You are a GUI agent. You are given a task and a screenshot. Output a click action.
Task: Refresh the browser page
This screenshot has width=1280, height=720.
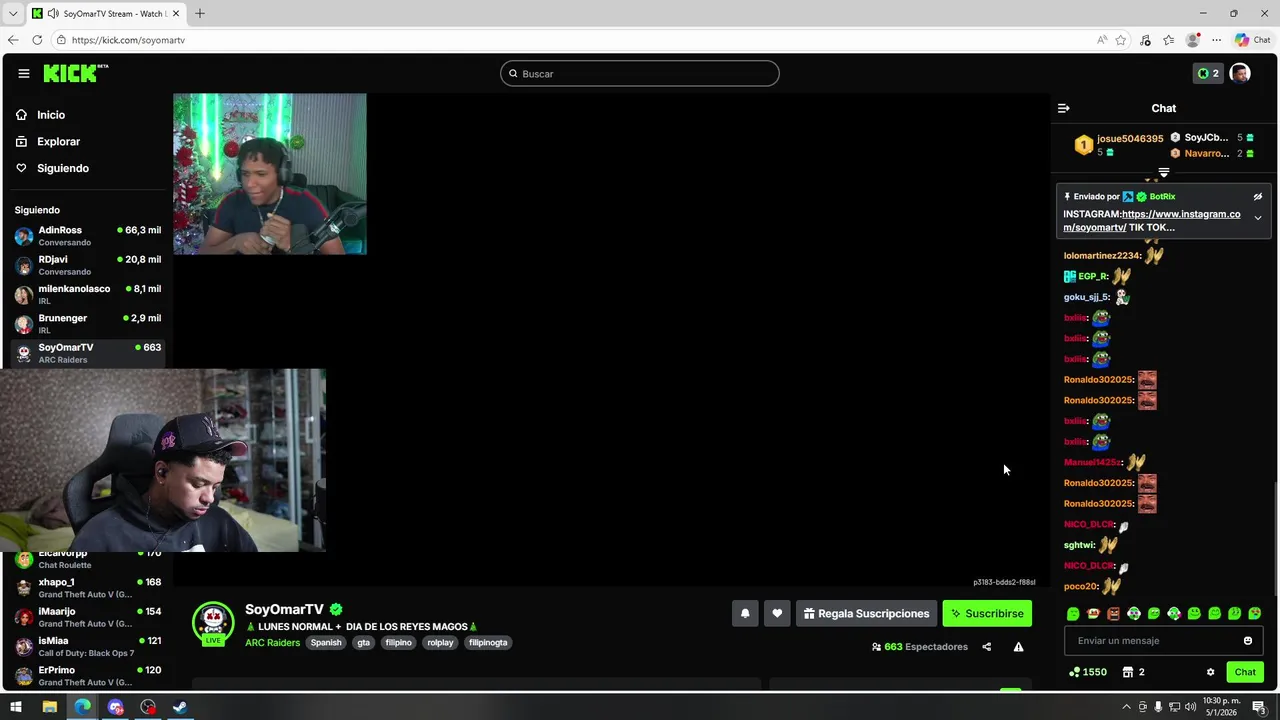click(x=37, y=40)
